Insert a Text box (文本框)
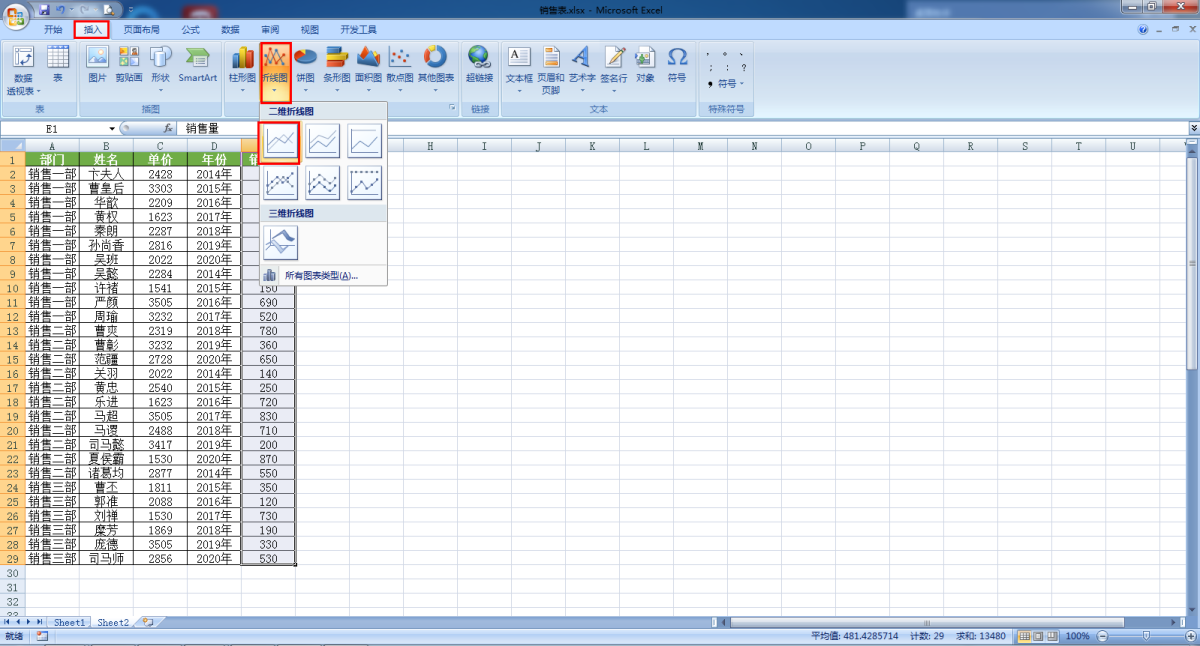This screenshot has height=646, width=1200. pyautogui.click(x=519, y=64)
